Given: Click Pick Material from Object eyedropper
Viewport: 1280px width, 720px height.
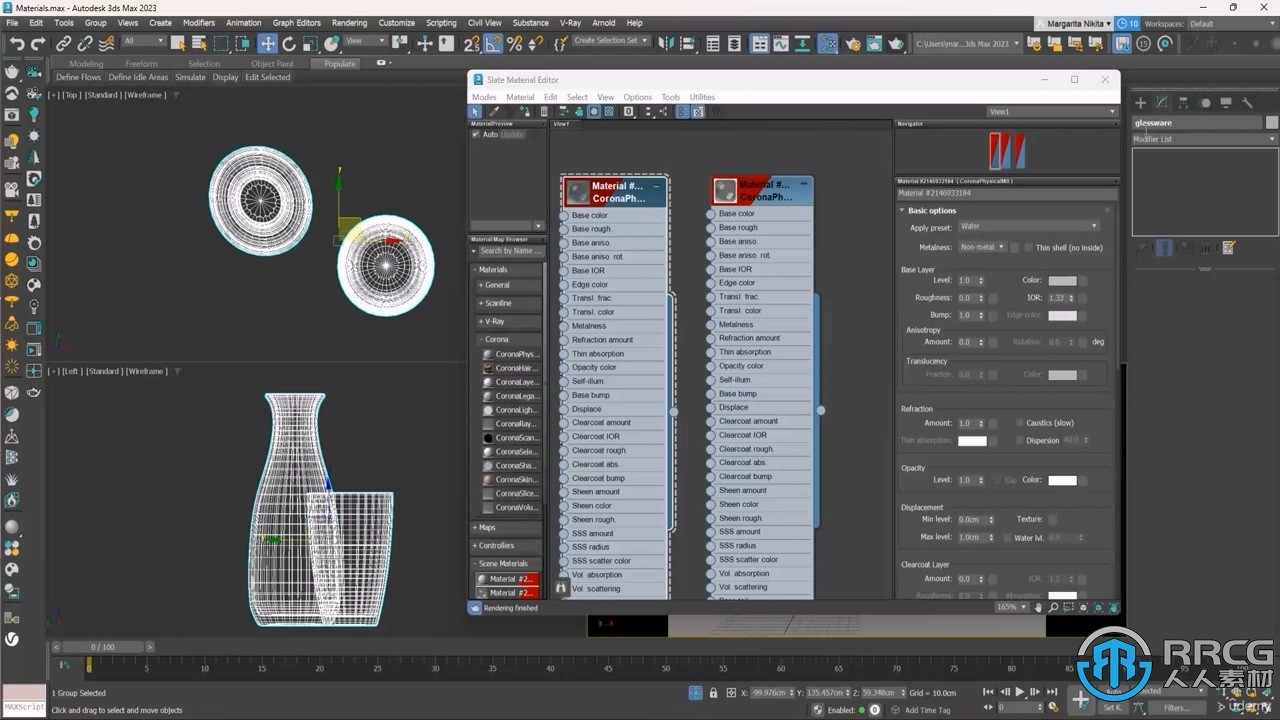Looking at the screenshot, I should point(493,112).
